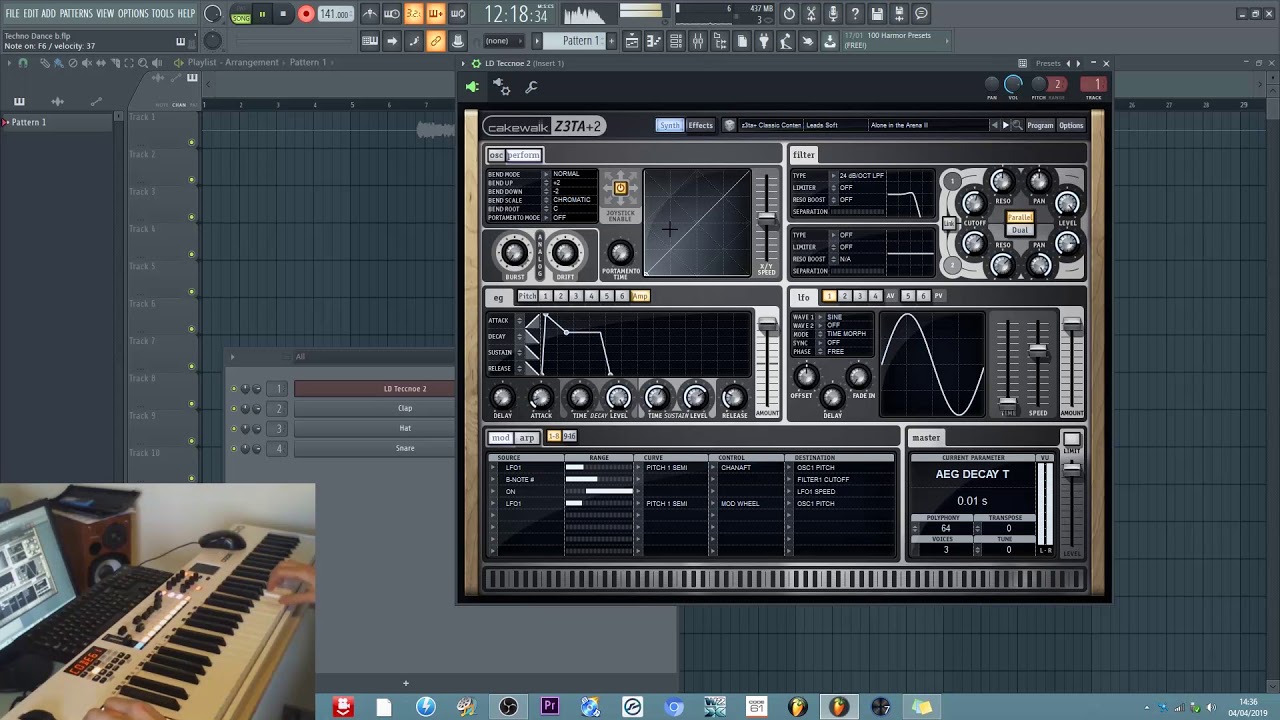Open preset search magnifier in Z3TA+2
Viewport: 1280px width, 720px height.
click(x=1017, y=125)
